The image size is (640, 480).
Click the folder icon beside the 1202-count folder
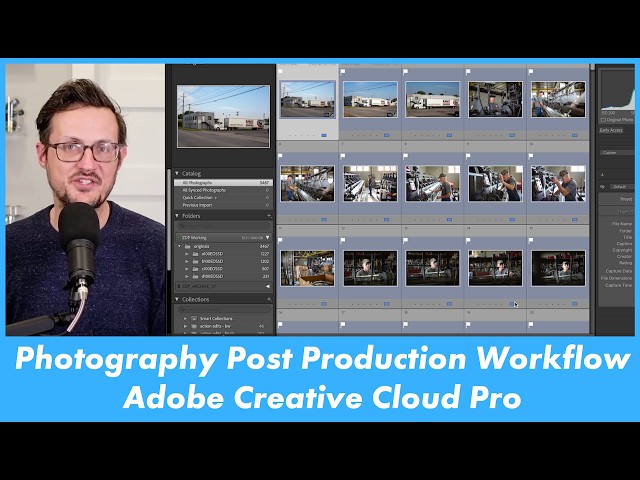click(196, 261)
